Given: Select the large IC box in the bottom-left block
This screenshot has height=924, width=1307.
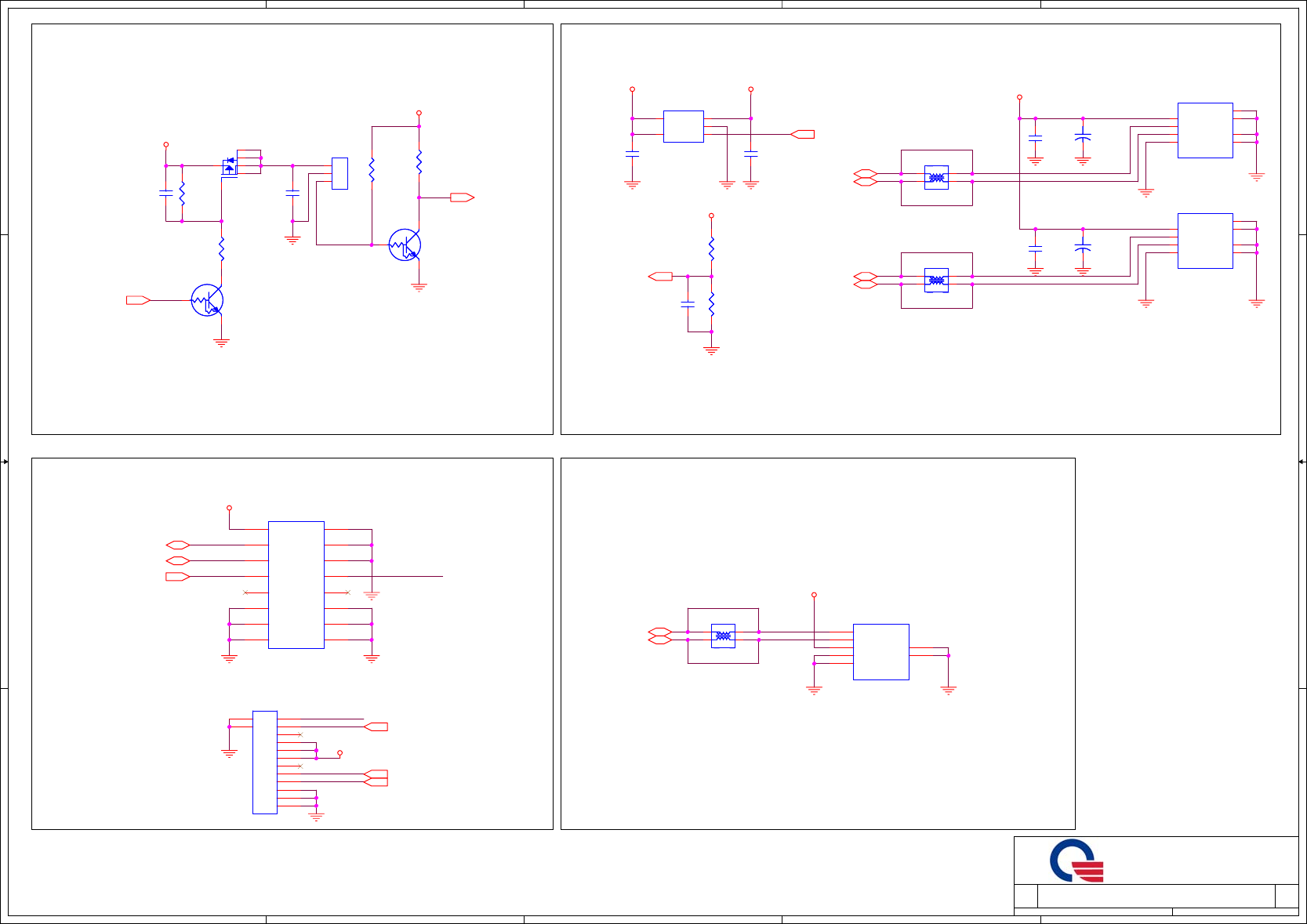Looking at the screenshot, I should 296,585.
